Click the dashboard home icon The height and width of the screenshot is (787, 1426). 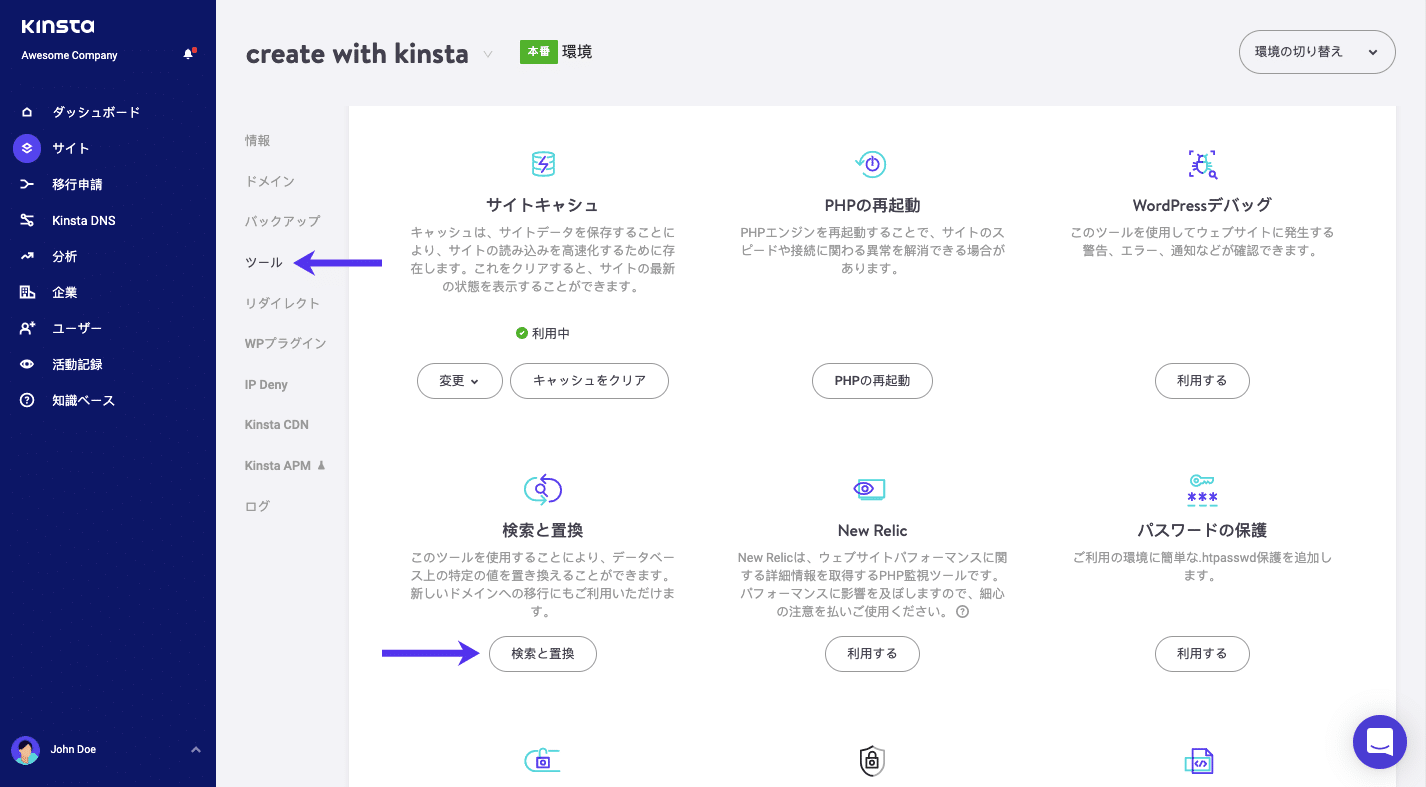pyautogui.click(x=27, y=112)
